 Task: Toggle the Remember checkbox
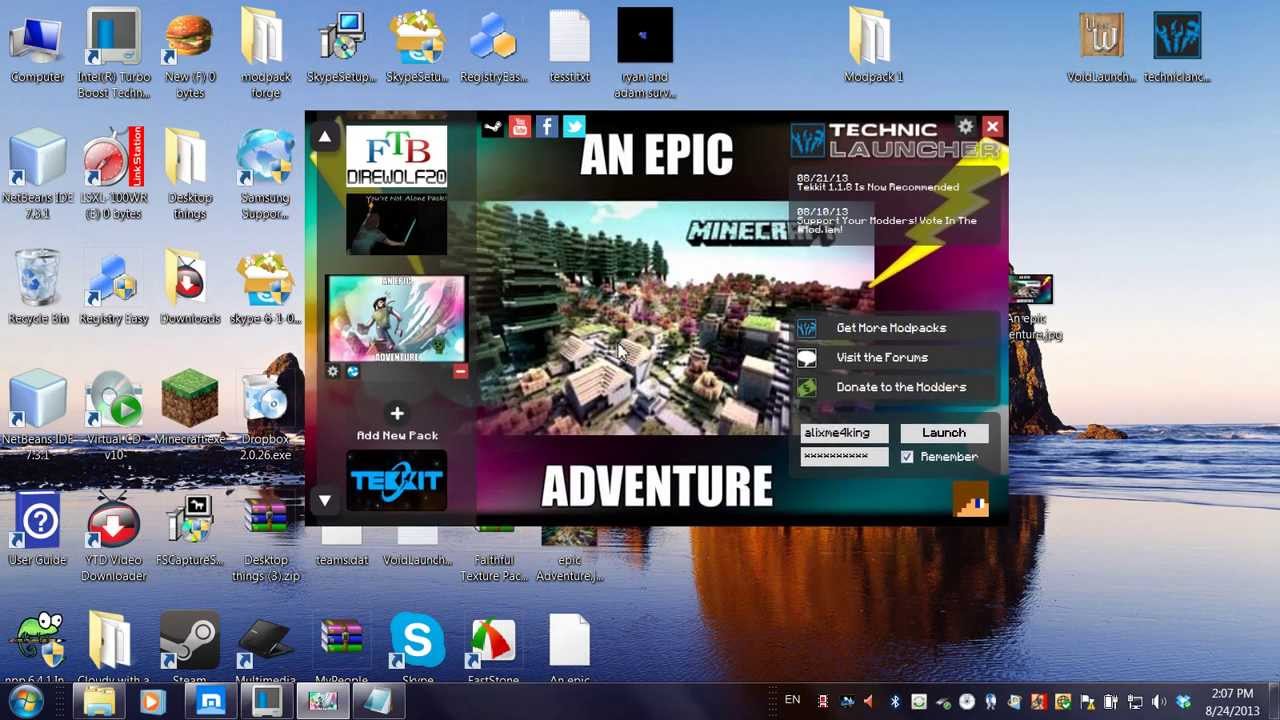907,457
